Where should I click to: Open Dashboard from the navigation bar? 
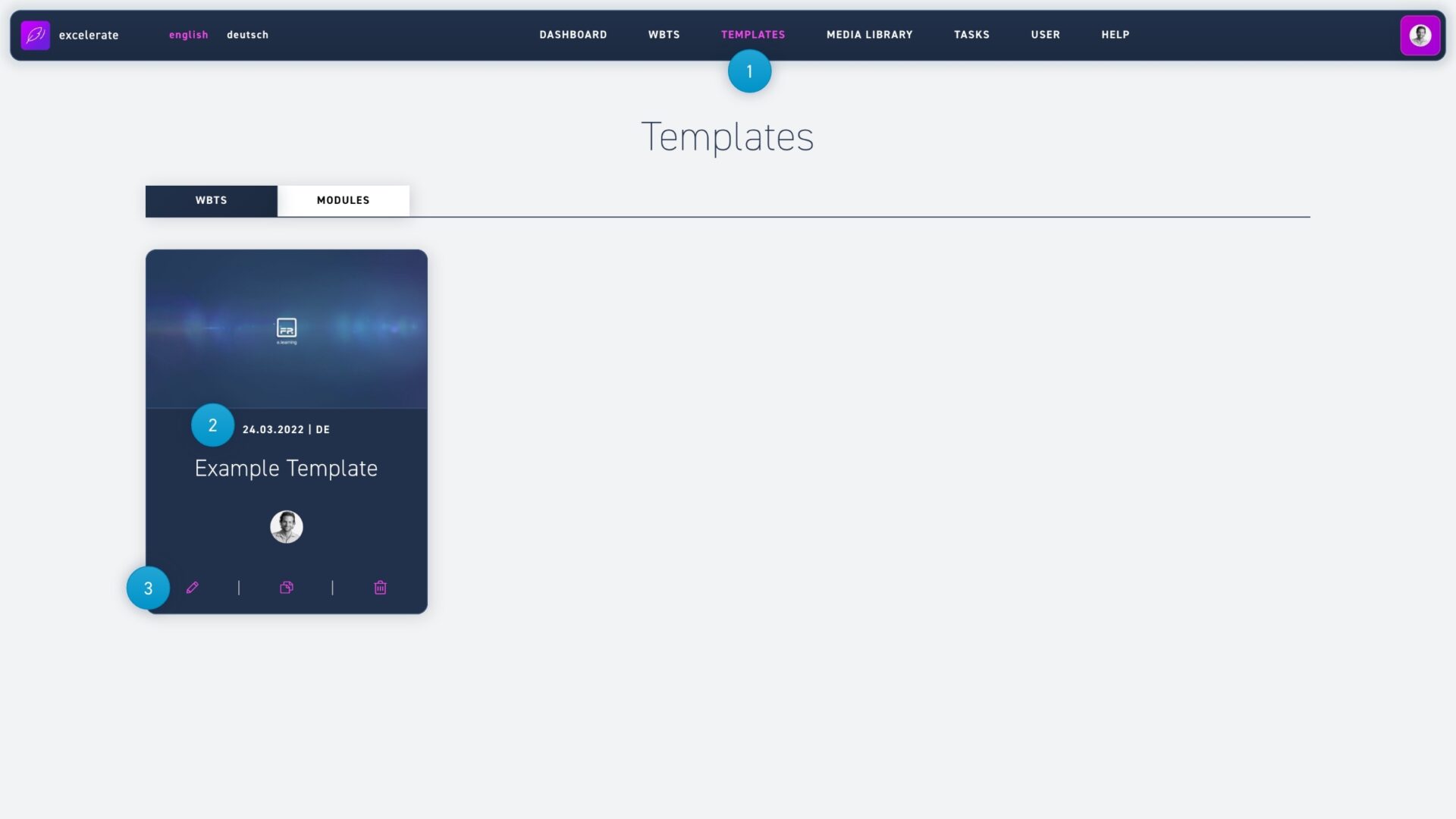pyautogui.click(x=573, y=35)
